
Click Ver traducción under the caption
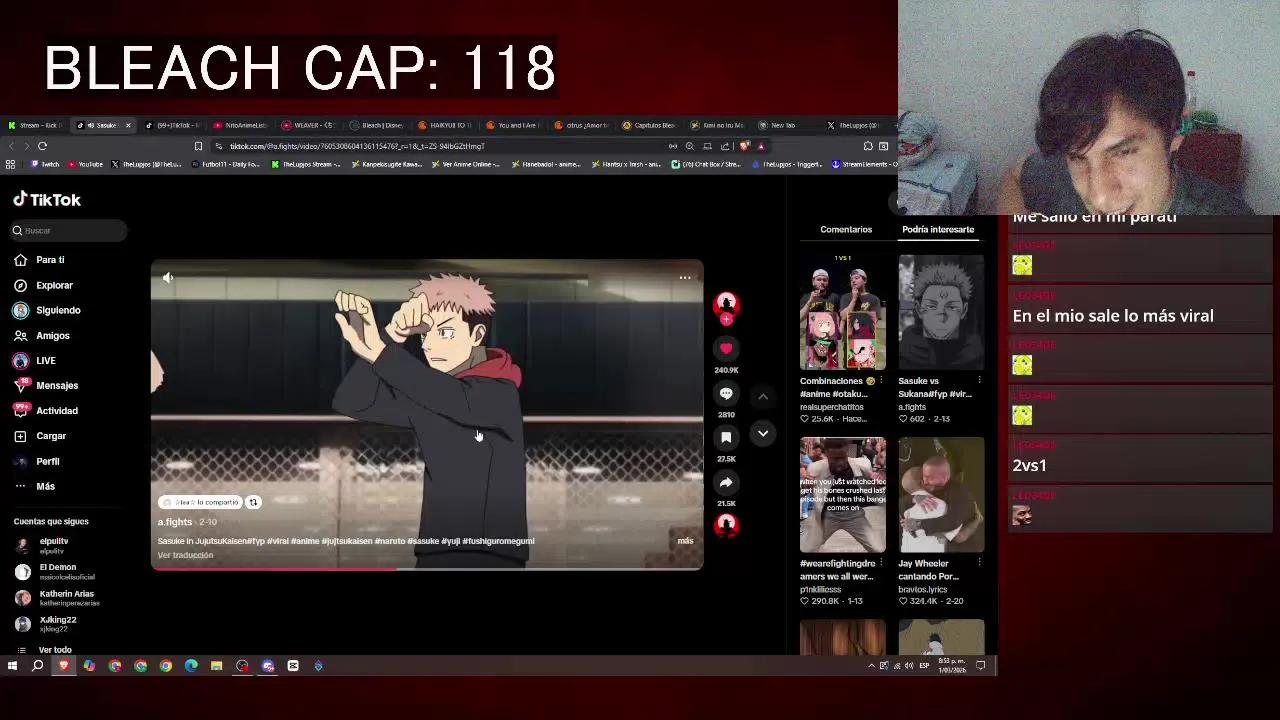click(x=185, y=555)
